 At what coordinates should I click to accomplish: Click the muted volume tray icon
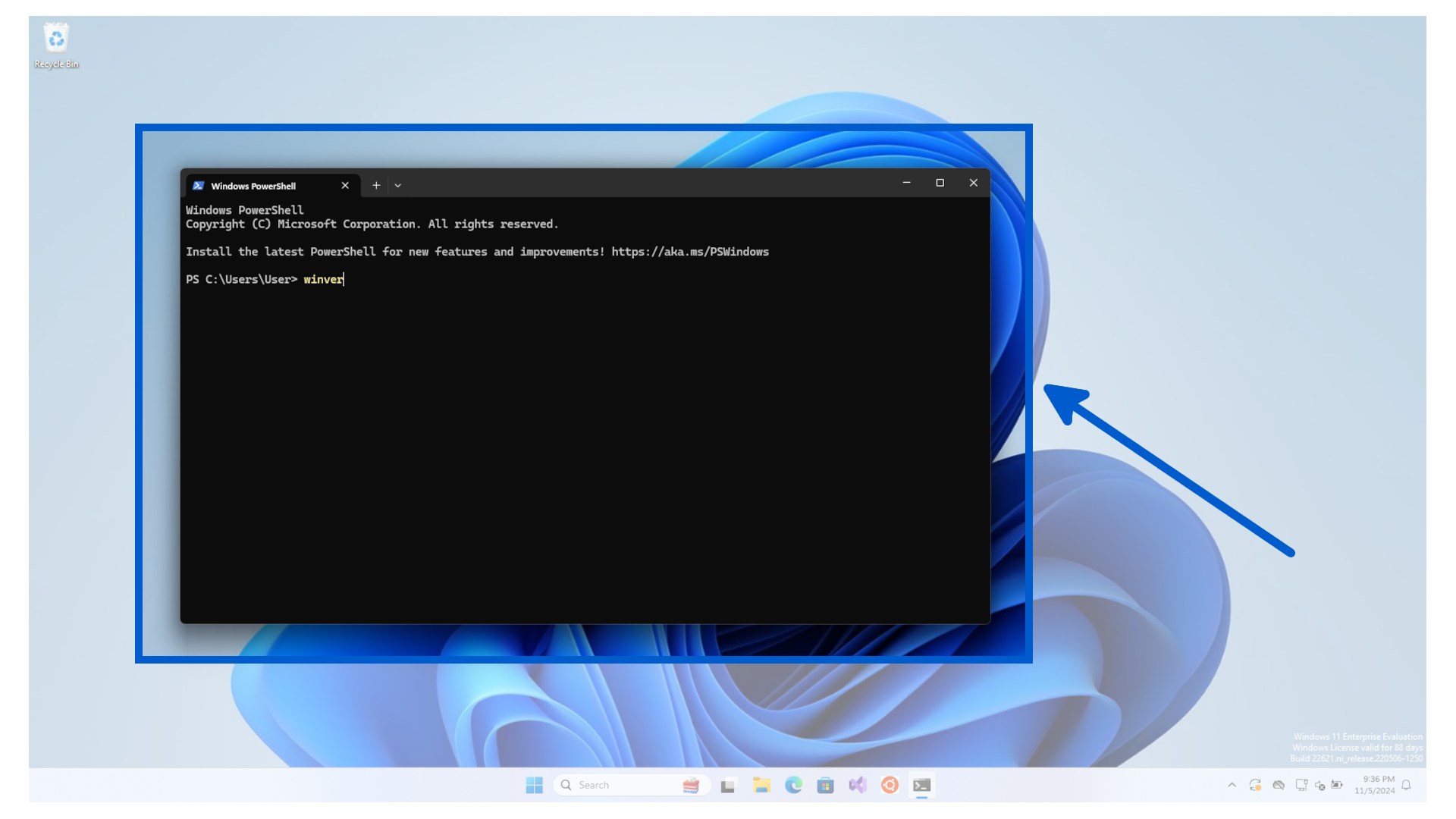tap(1319, 785)
